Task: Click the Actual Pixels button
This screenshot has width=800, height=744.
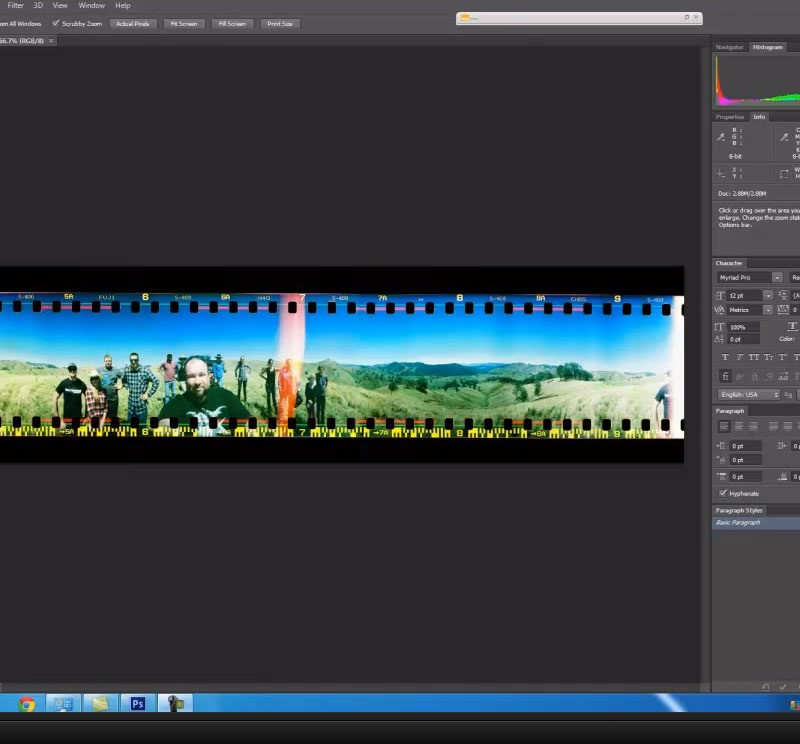Action: [x=132, y=23]
